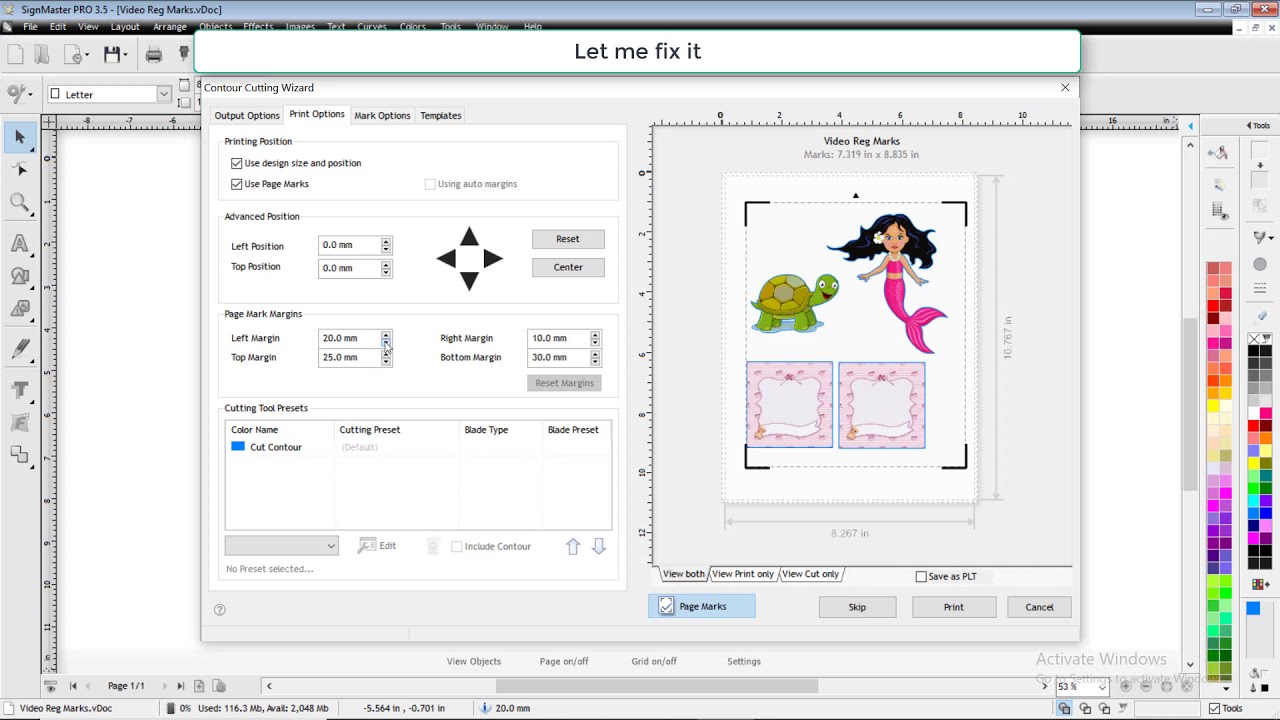The height and width of the screenshot is (720, 1280).
Task: Open the zoom percentage dropdown
Action: [1103, 687]
